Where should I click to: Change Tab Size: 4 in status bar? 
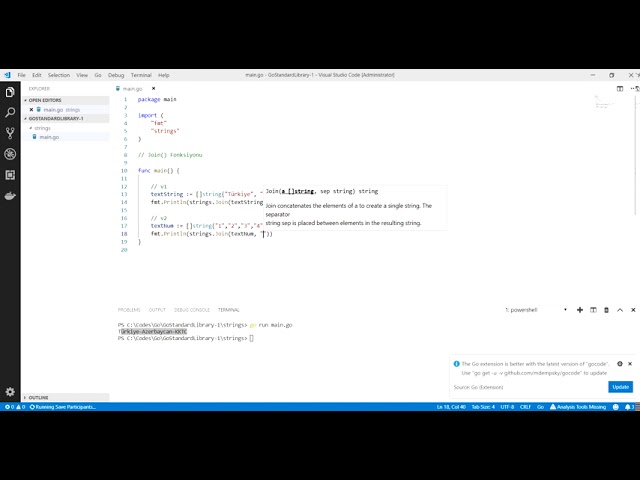[483, 407]
